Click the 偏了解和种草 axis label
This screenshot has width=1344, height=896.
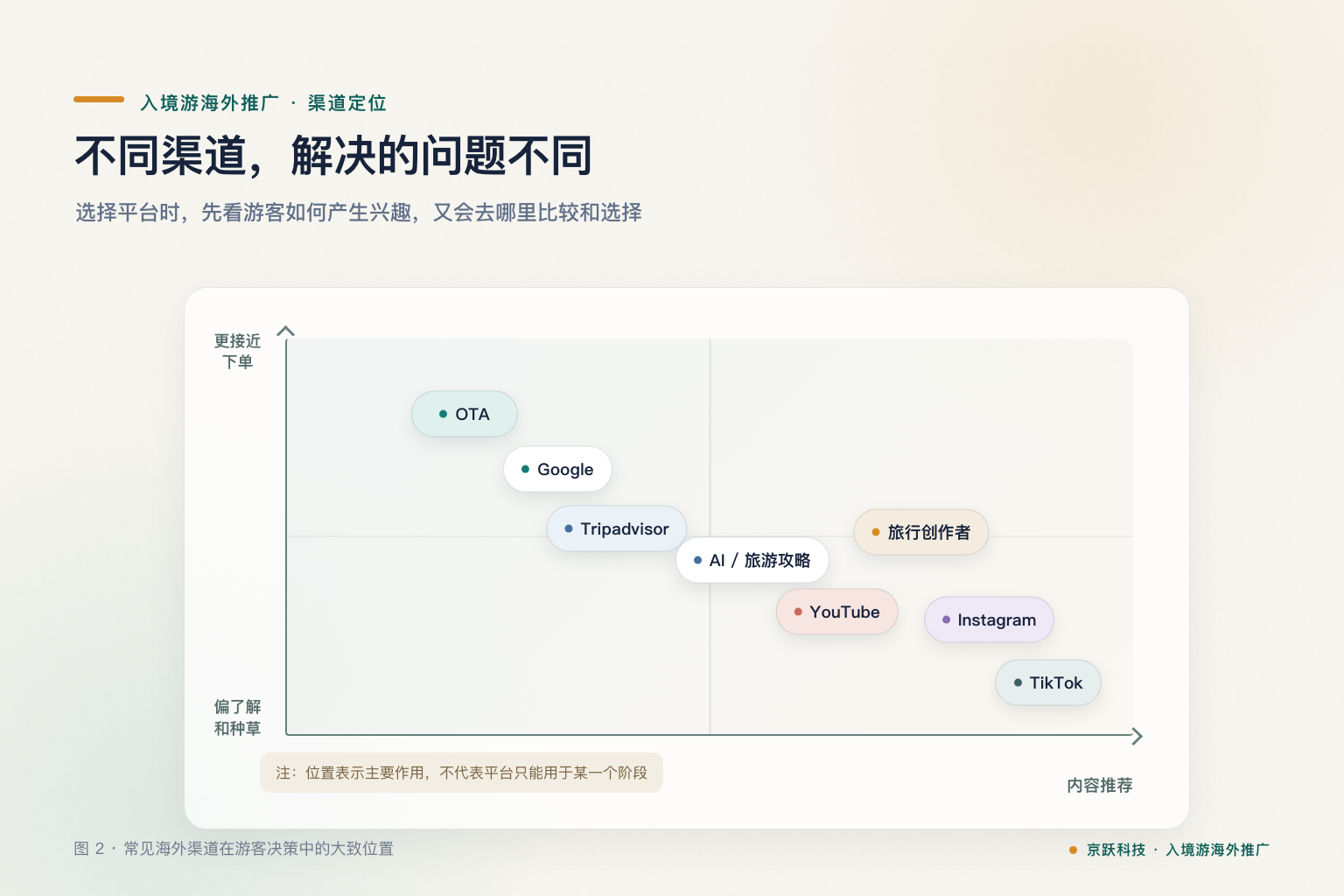click(x=237, y=717)
